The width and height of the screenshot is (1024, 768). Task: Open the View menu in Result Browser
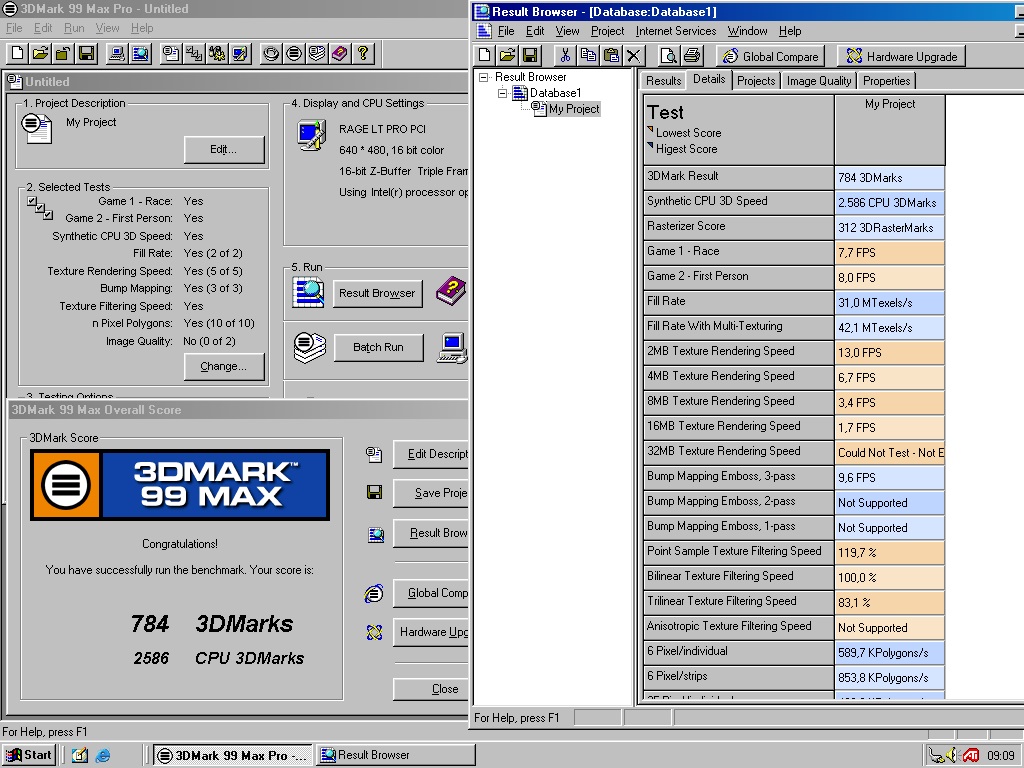pos(567,31)
